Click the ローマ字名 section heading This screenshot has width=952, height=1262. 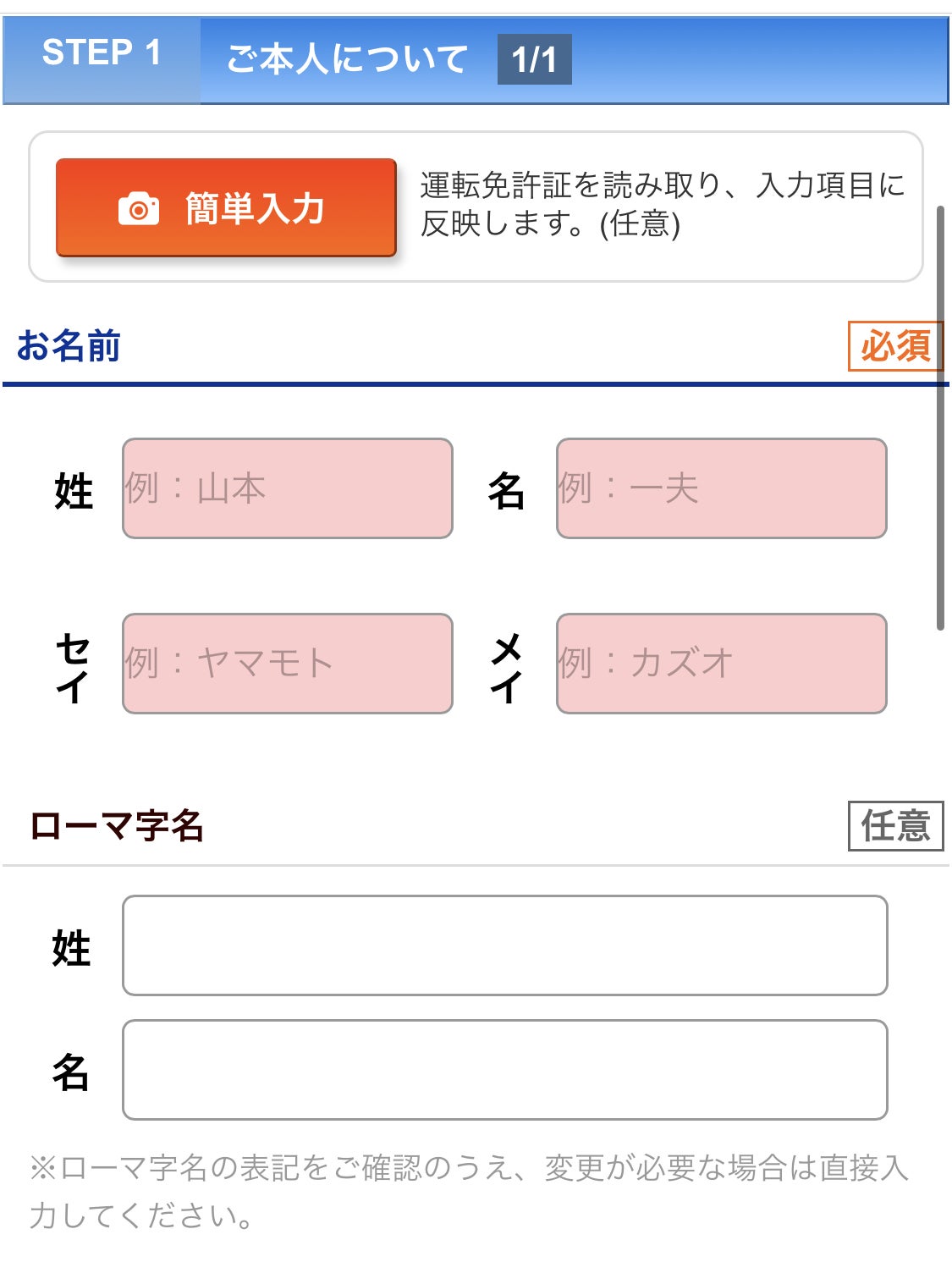117,825
